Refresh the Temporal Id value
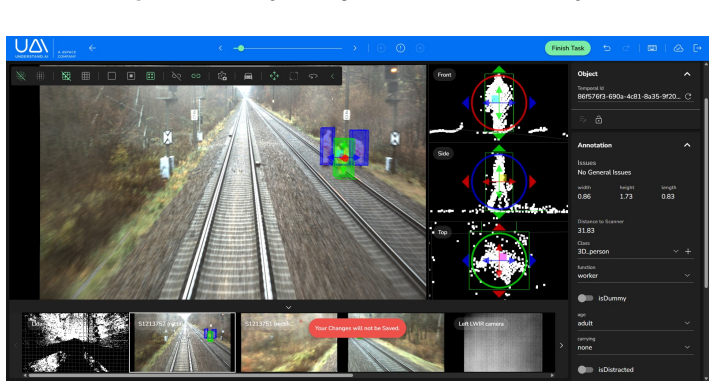 (688, 96)
